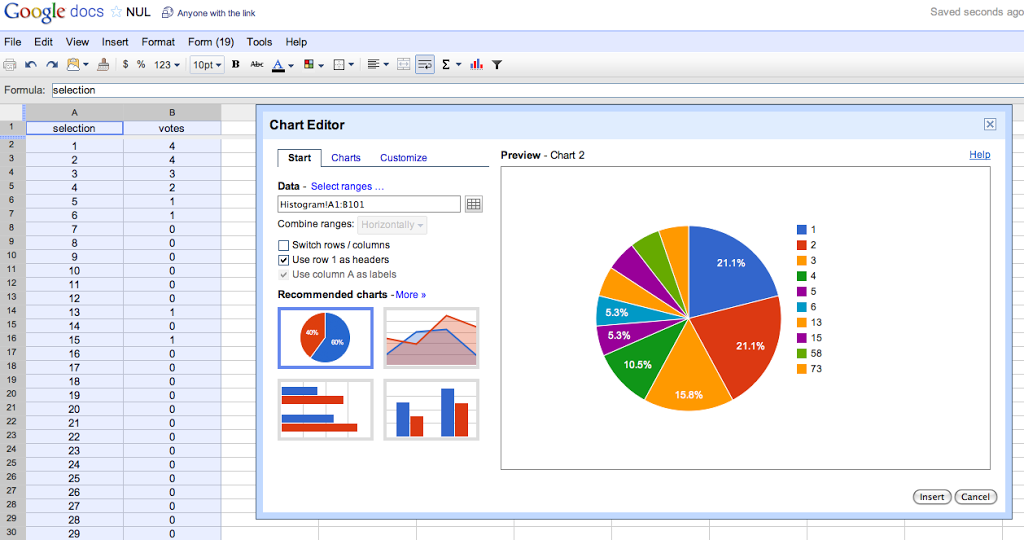Viewport: 1024px width, 540px height.
Task: Switch to the Start tab
Action: click(x=300, y=158)
